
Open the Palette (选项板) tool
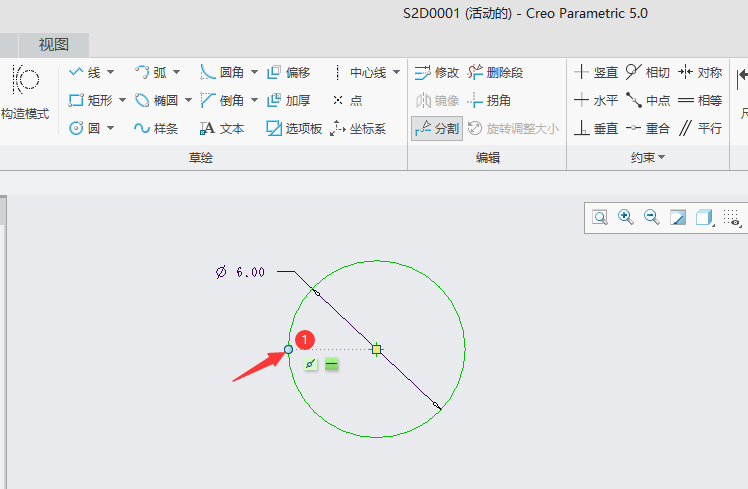294,128
